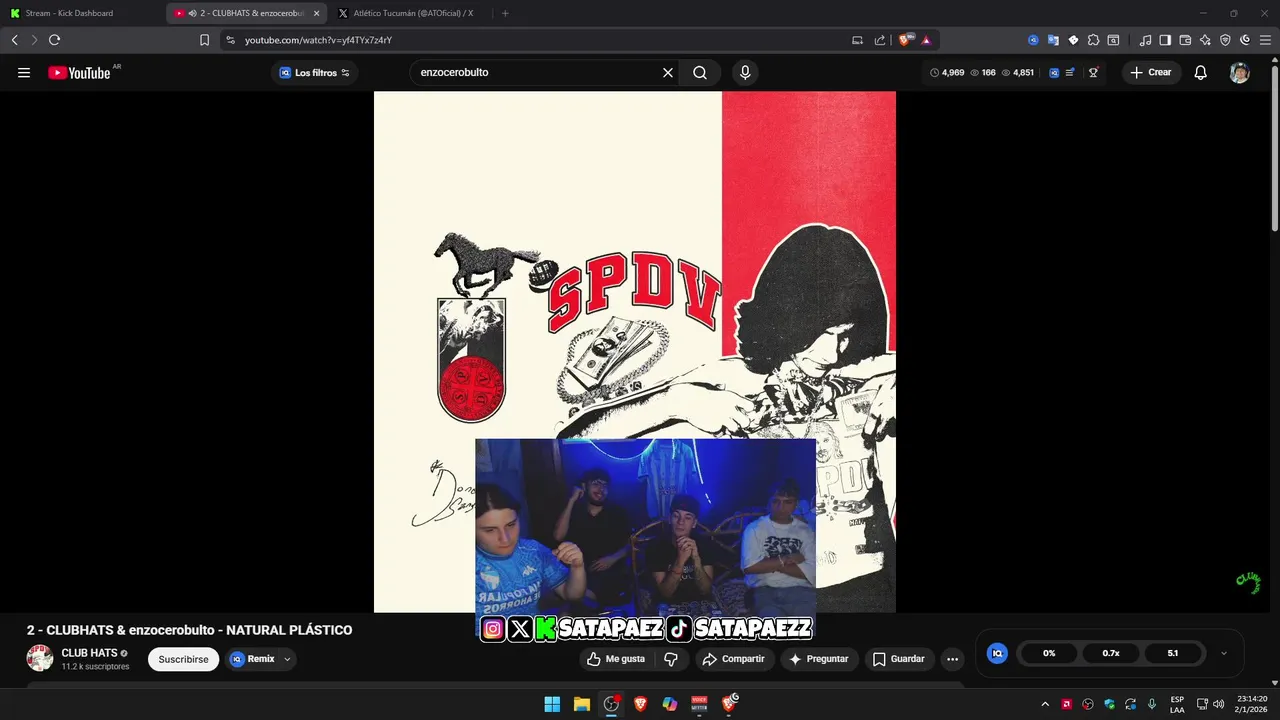Open Windows Start menu
The width and height of the screenshot is (1280, 720).
[x=552, y=704]
